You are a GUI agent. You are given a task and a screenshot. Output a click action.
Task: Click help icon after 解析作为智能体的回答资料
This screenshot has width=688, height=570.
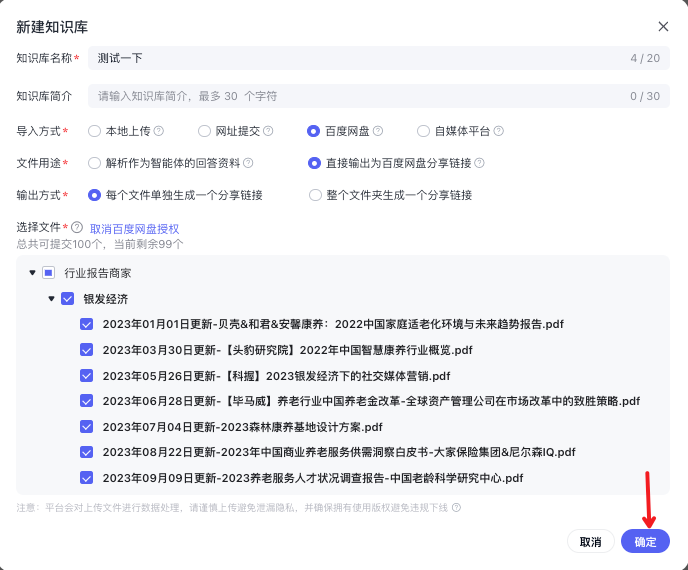[x=248, y=163]
